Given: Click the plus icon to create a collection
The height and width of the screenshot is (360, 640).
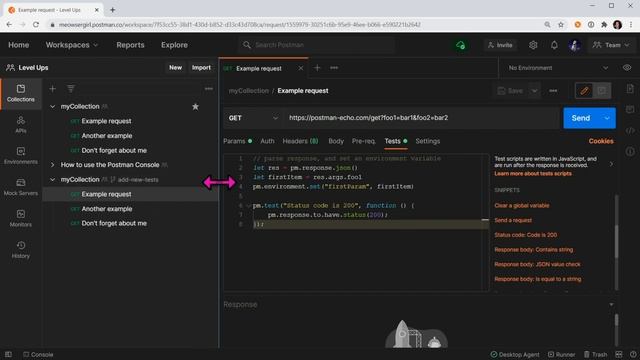Looking at the screenshot, I should tap(53, 89).
